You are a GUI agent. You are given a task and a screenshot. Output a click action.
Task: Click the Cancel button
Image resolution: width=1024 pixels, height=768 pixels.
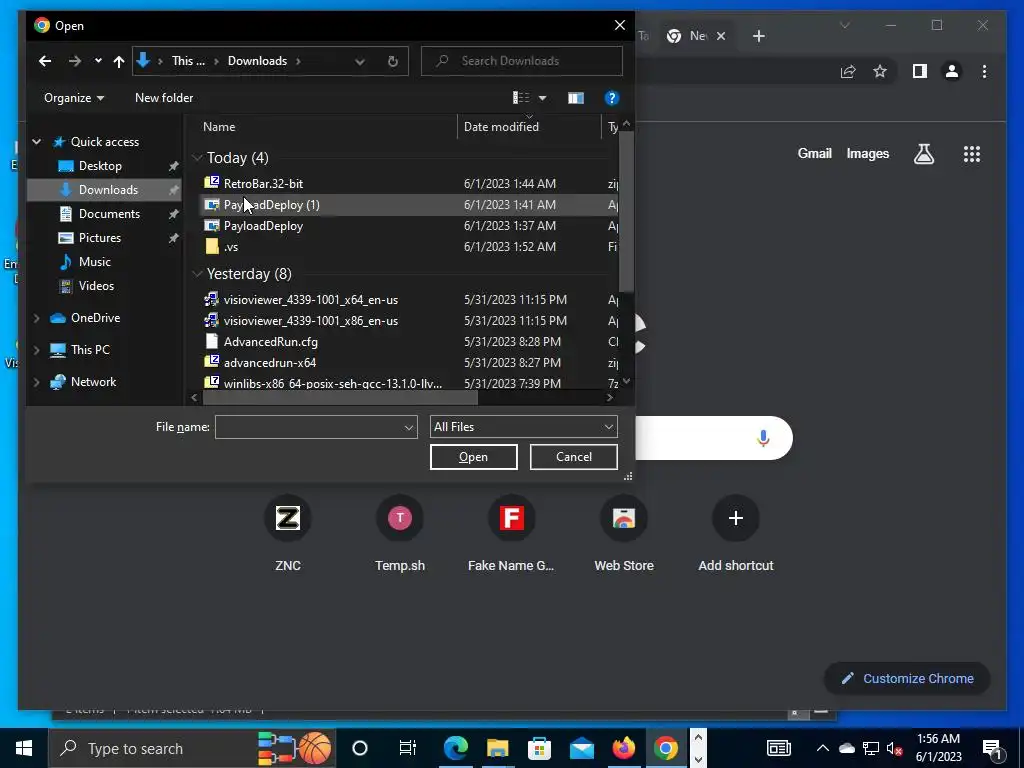point(573,457)
